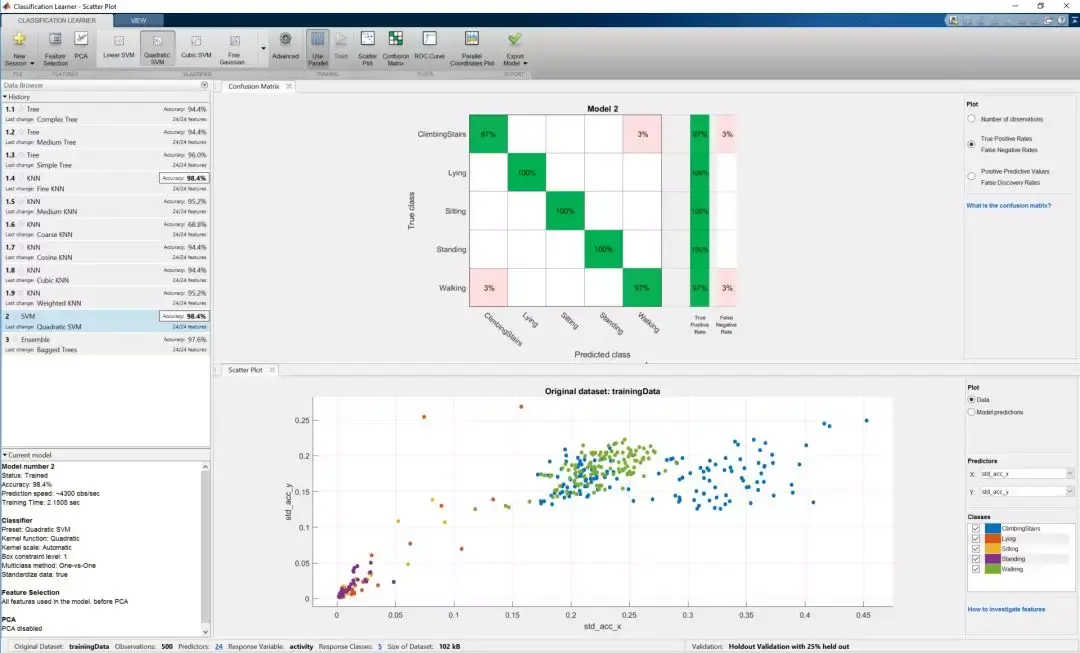This screenshot has height=653, width=1080.
Task: Click the Standing class color swatch
Action: coord(992,560)
